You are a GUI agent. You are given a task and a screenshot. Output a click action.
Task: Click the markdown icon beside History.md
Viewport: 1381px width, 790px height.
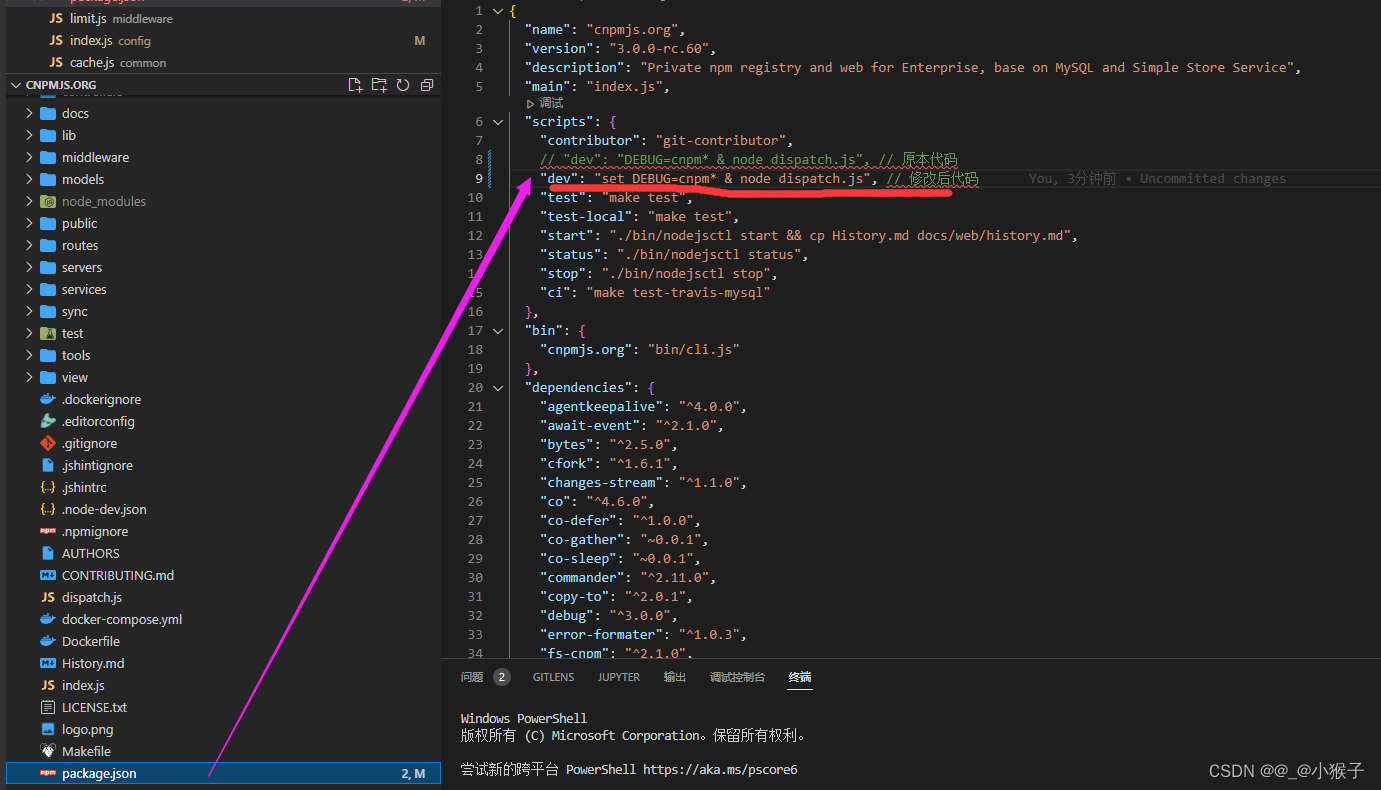pyautogui.click(x=48, y=663)
